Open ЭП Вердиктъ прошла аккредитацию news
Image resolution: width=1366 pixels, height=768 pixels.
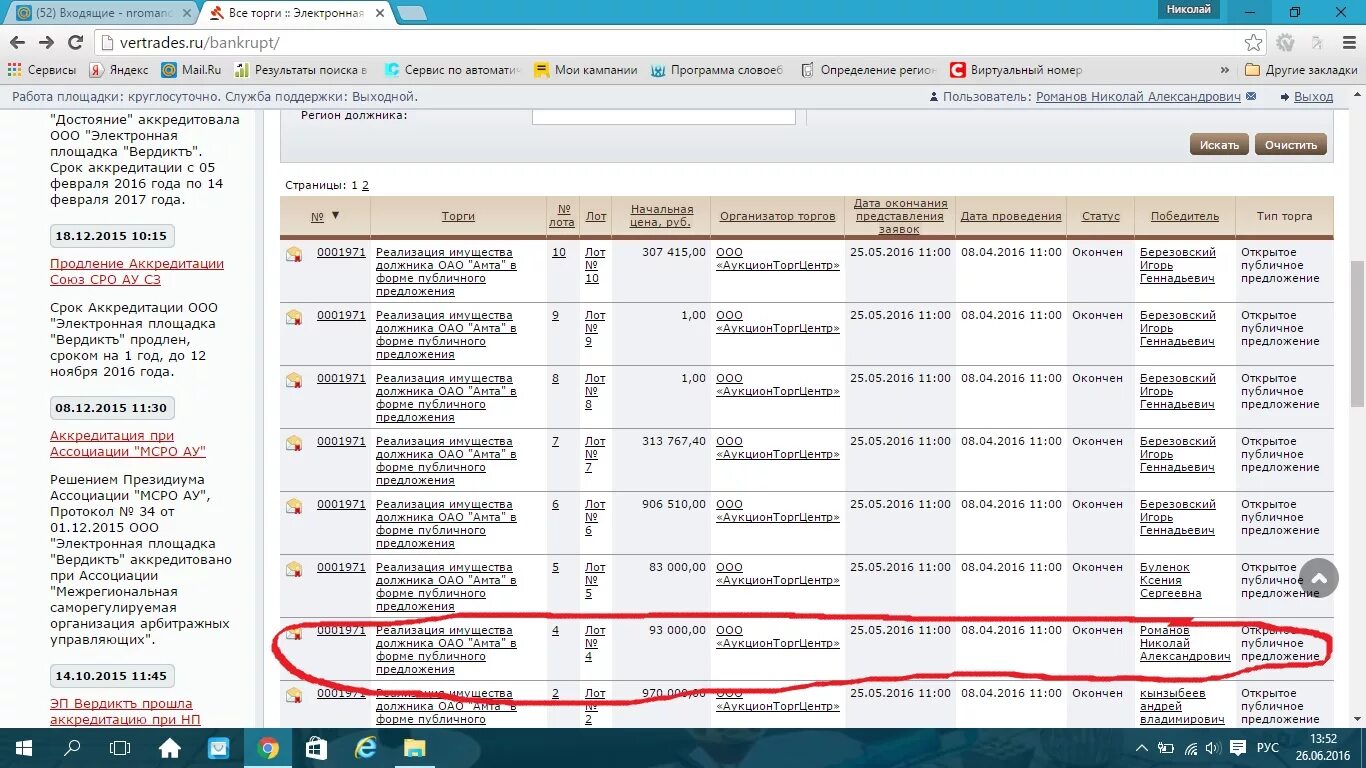(125, 711)
